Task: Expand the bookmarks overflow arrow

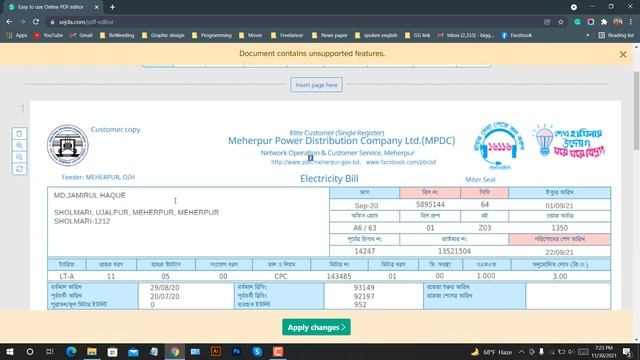Action: (x=588, y=36)
